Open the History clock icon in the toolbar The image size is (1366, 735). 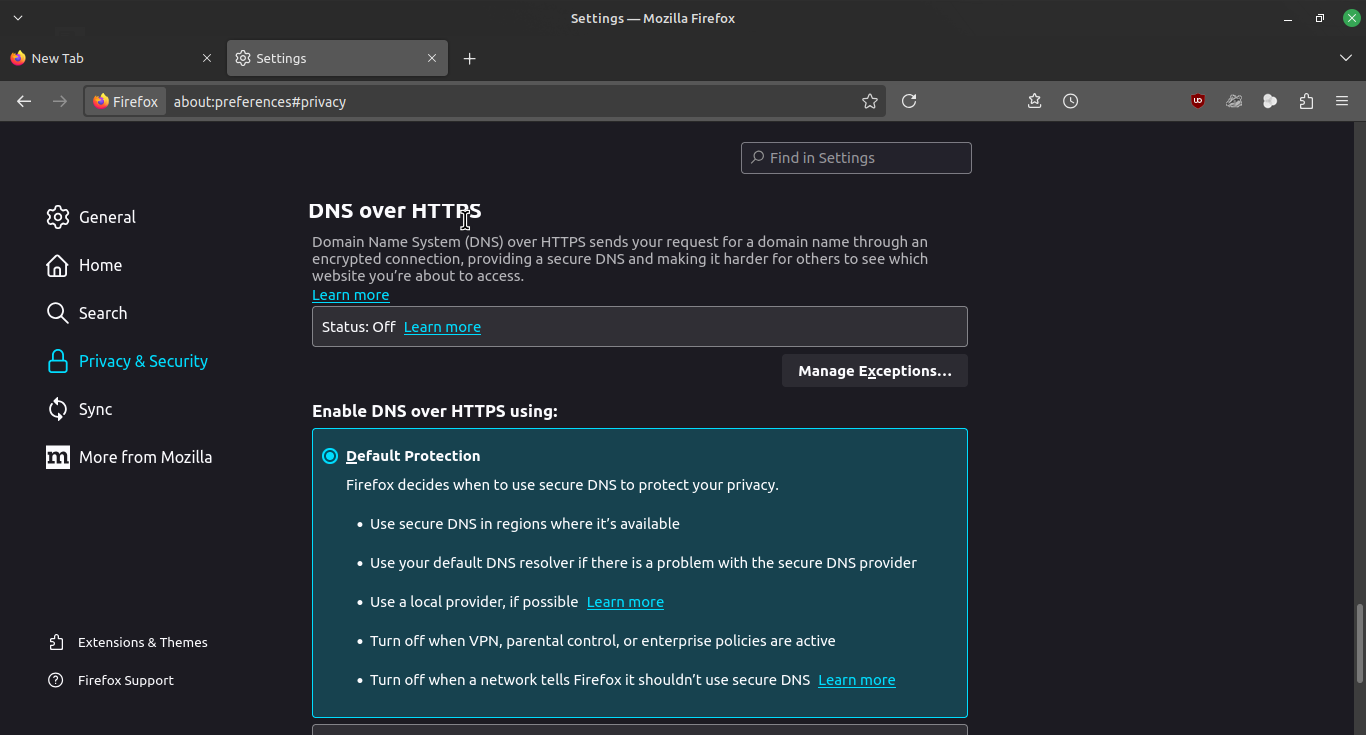click(x=1070, y=101)
